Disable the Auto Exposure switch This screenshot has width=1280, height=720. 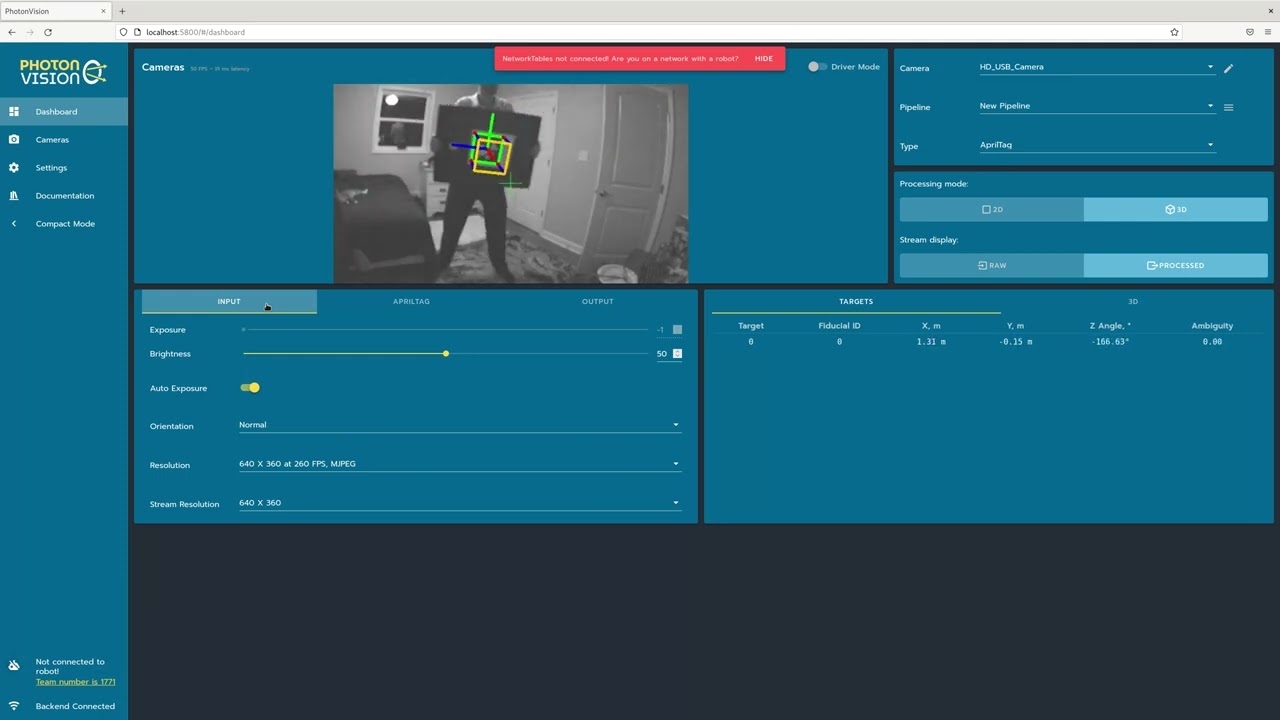pyautogui.click(x=250, y=388)
